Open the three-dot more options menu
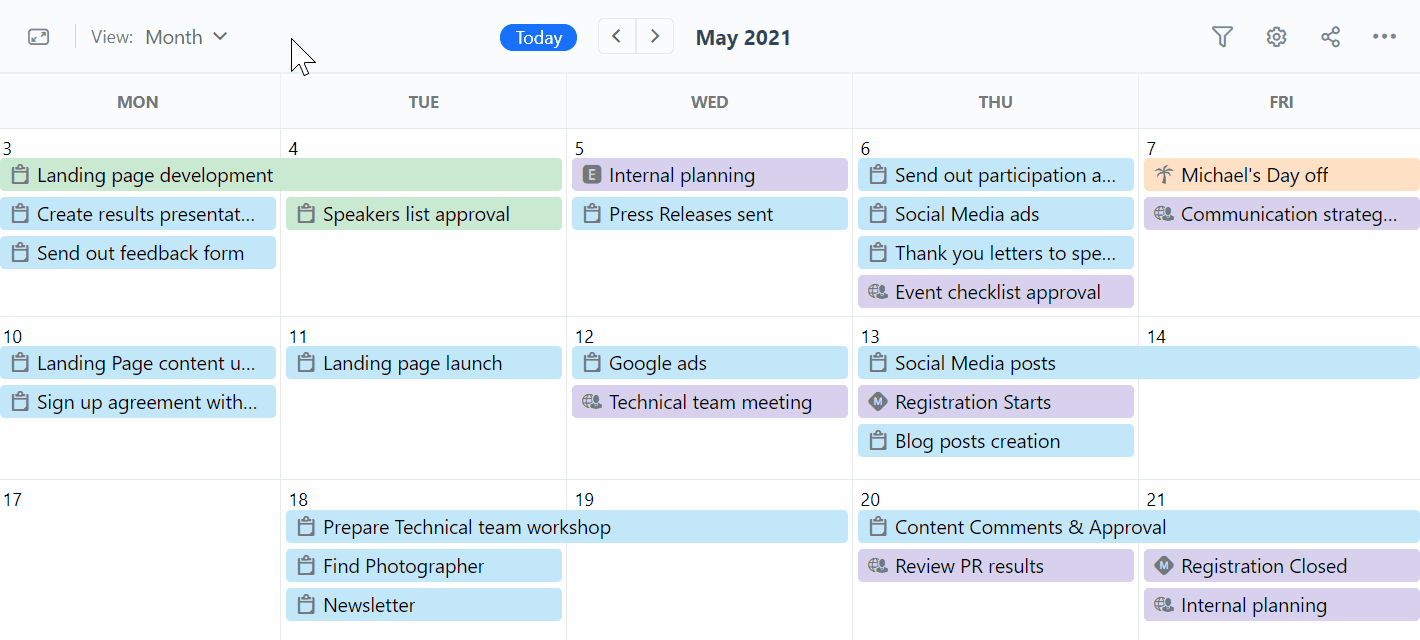The image size is (1420, 640). click(1384, 37)
